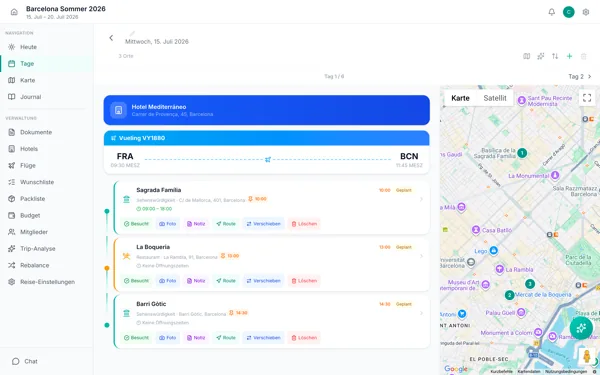600x375 pixels.
Task: Click map marker 3 on the map
Action: coord(530,284)
